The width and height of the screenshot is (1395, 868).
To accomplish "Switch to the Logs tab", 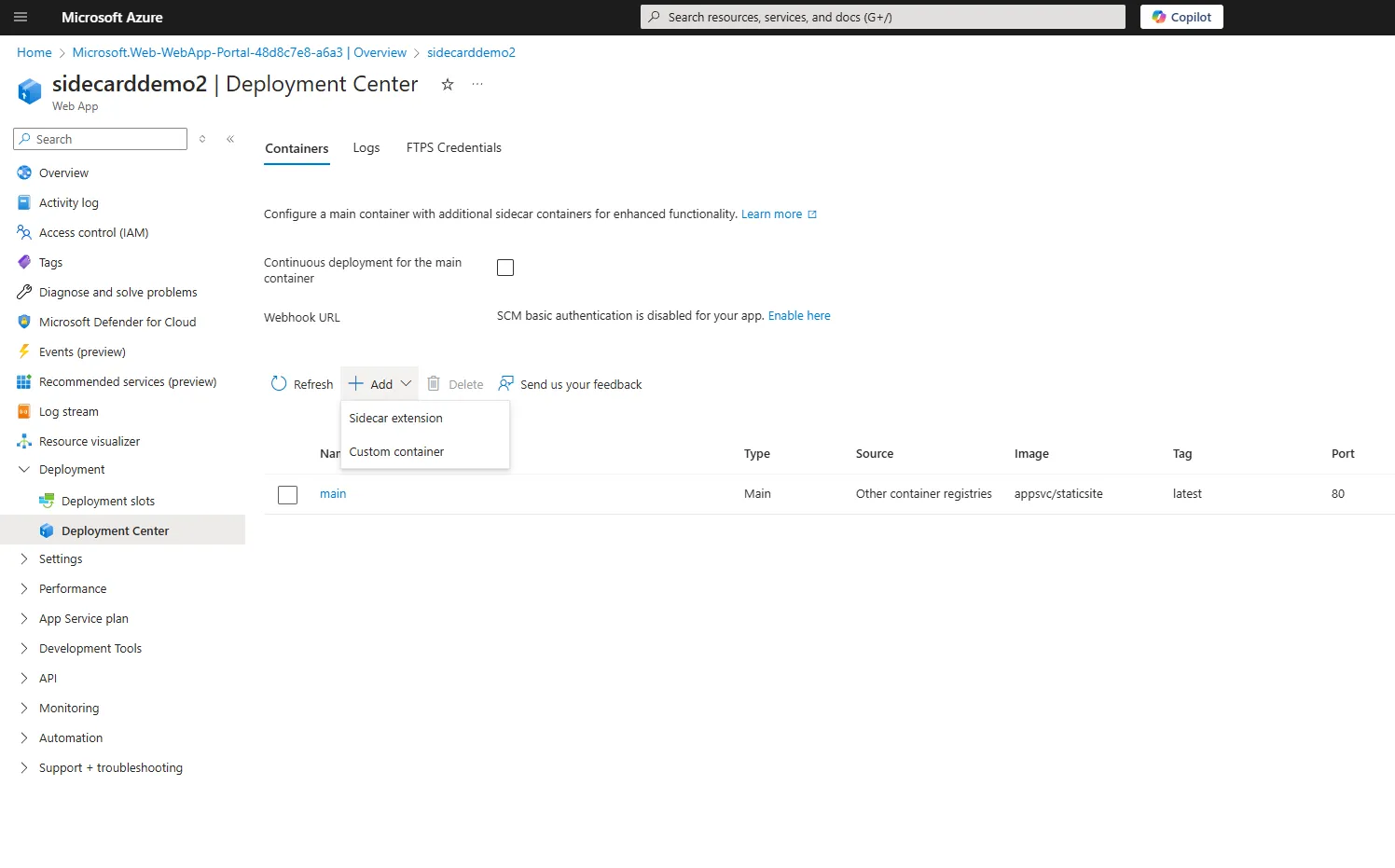I will (366, 147).
